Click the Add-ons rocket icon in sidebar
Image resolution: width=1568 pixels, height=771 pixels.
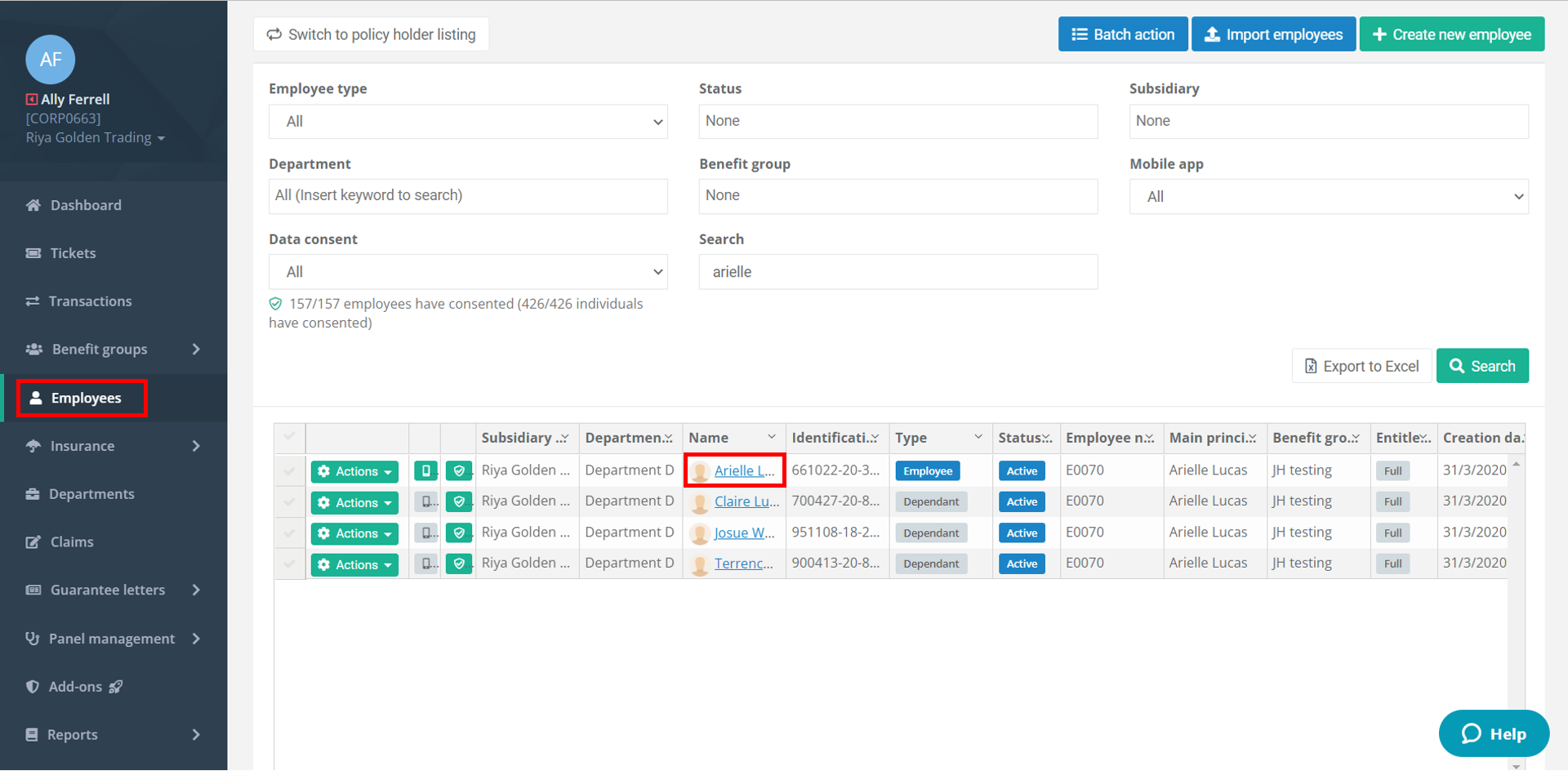coord(116,687)
